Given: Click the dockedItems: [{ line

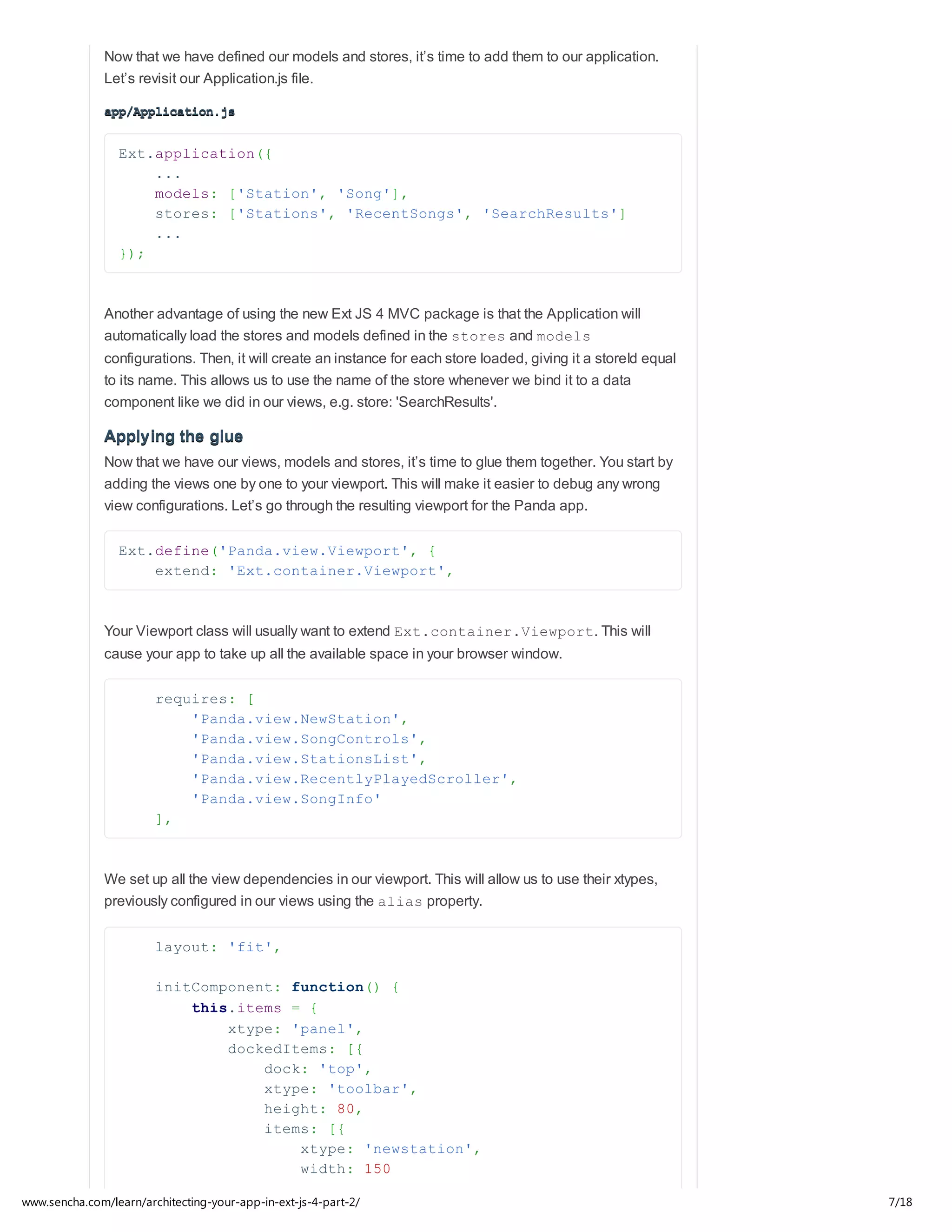Looking at the screenshot, I should 295,1049.
